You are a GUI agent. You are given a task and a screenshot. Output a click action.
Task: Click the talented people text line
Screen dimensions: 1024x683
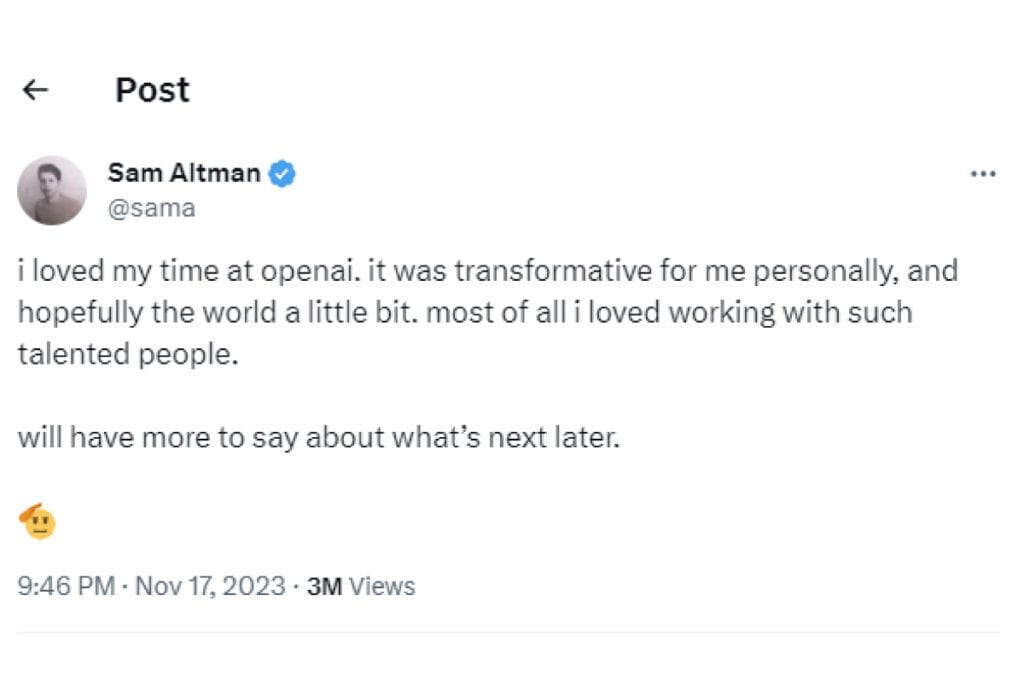tap(128, 355)
